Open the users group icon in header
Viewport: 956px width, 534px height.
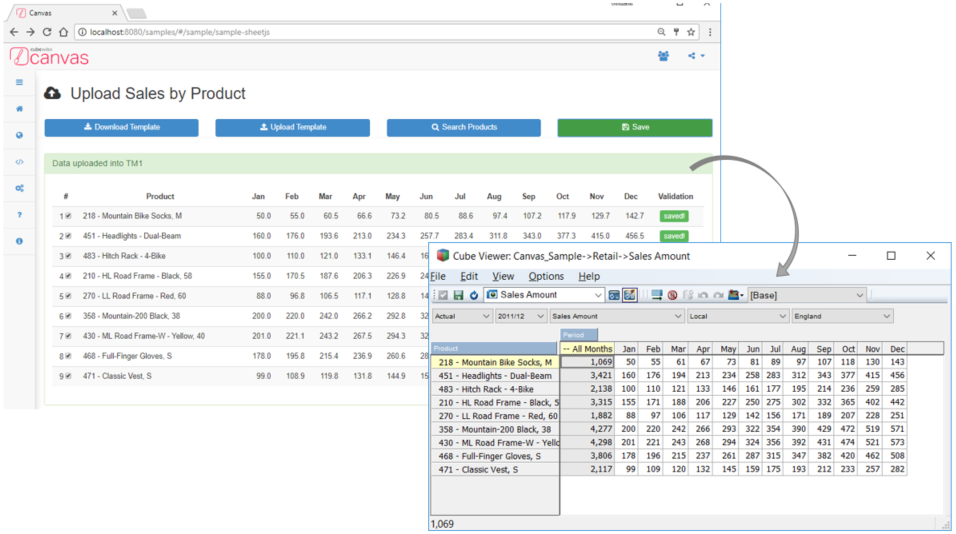coord(663,56)
